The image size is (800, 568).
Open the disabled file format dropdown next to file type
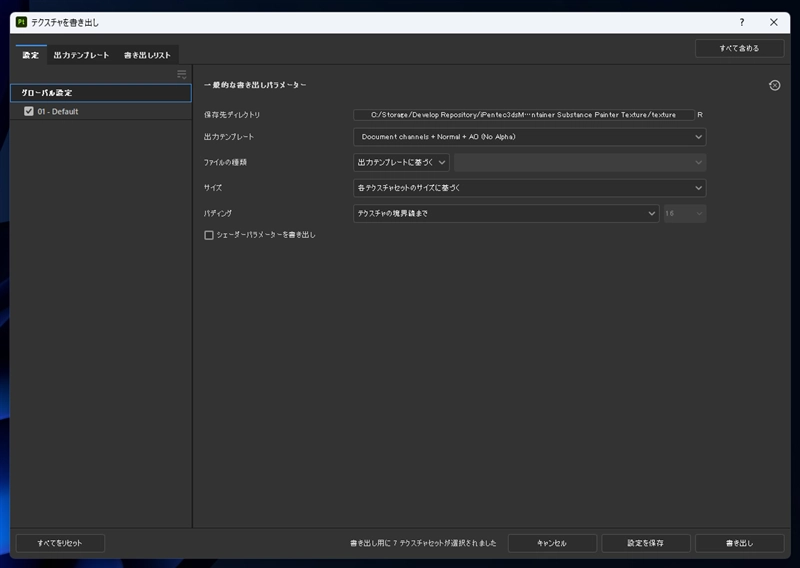(580, 162)
